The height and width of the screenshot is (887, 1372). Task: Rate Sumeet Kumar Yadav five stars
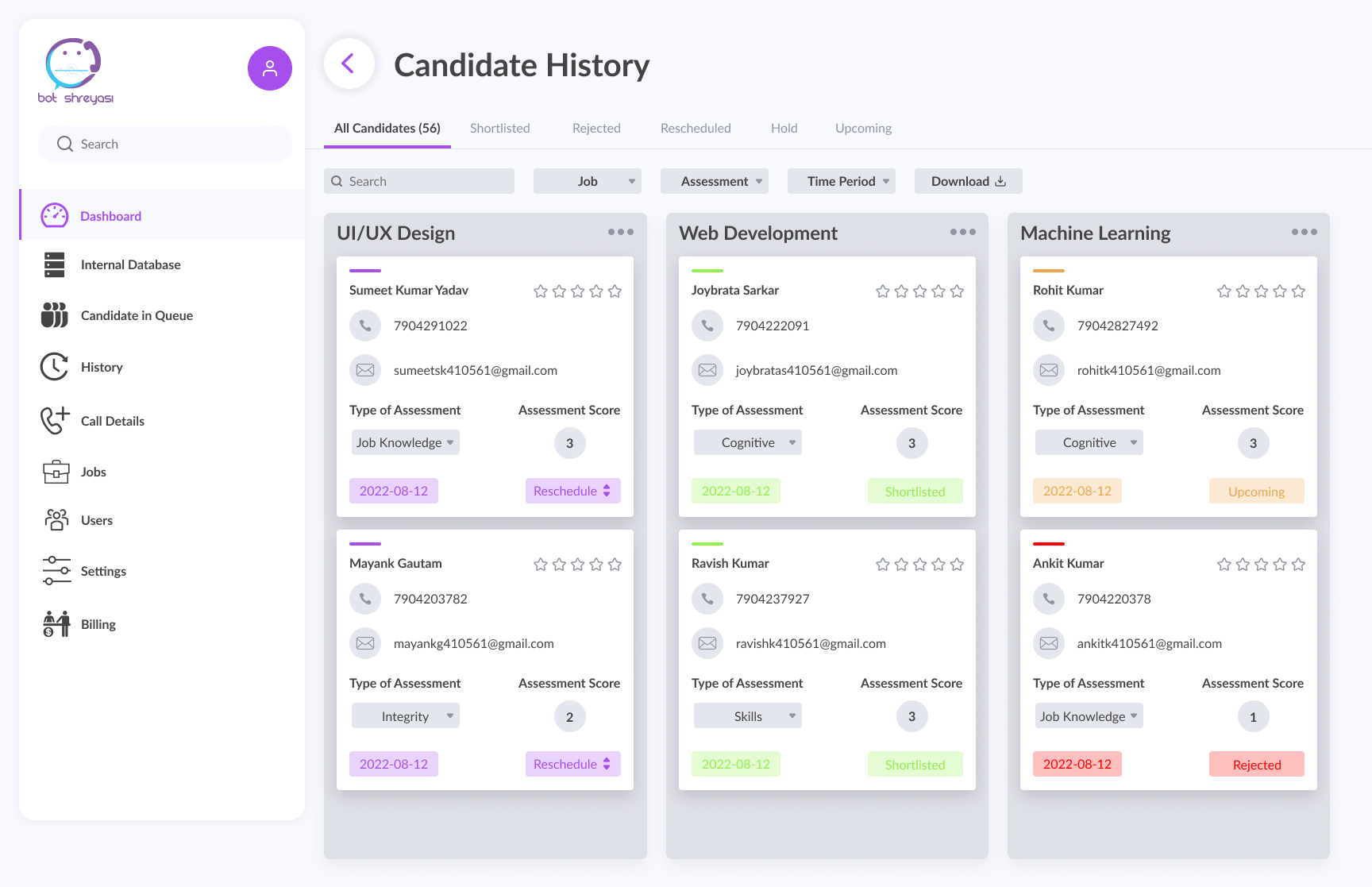coord(615,291)
